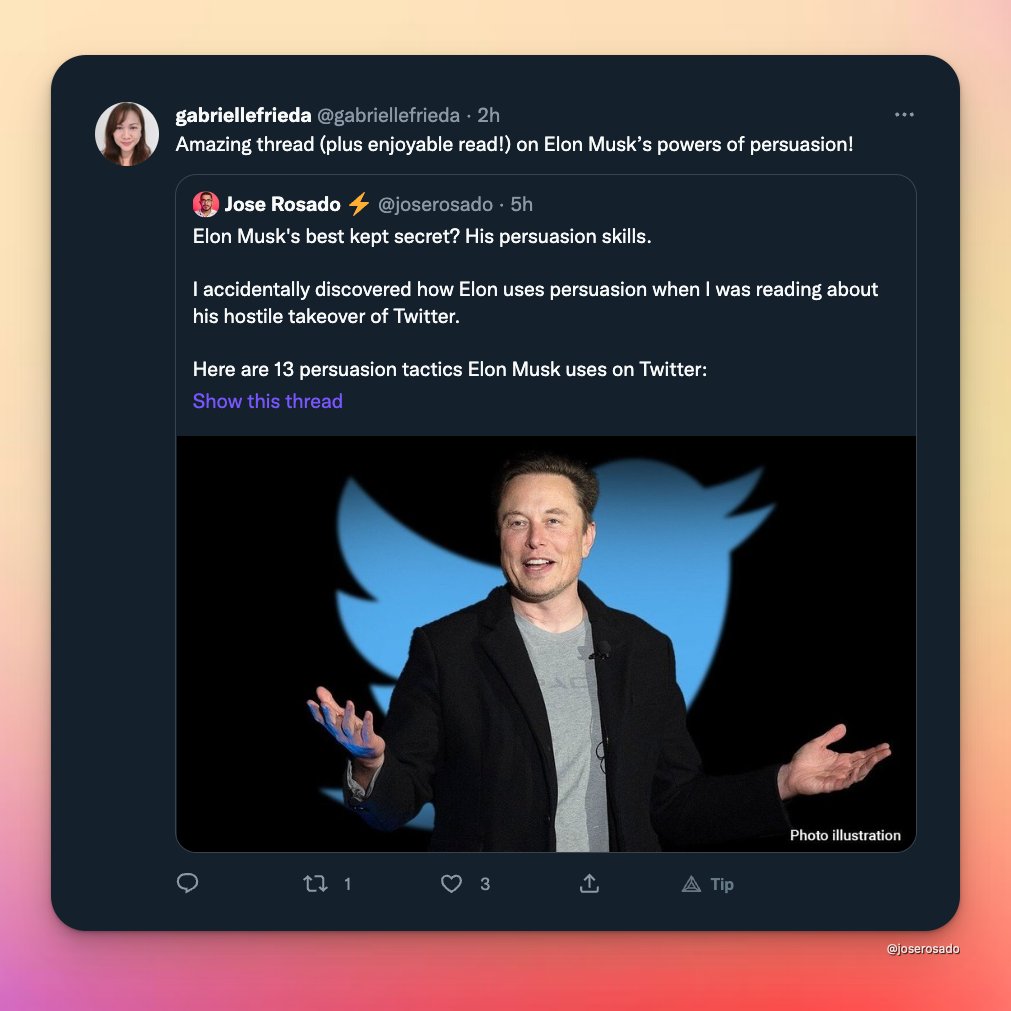Click the like count 3

click(485, 884)
